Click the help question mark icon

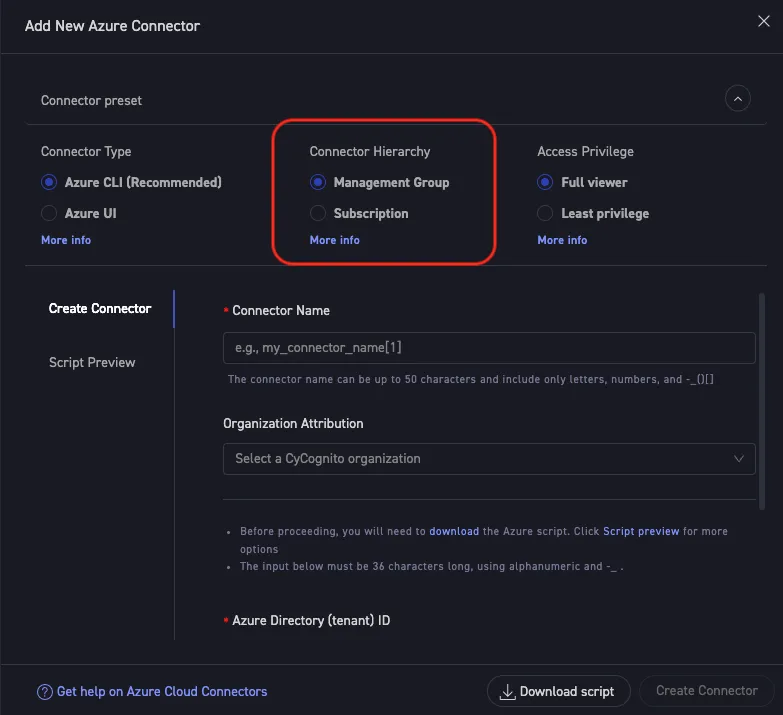[x=44, y=692]
